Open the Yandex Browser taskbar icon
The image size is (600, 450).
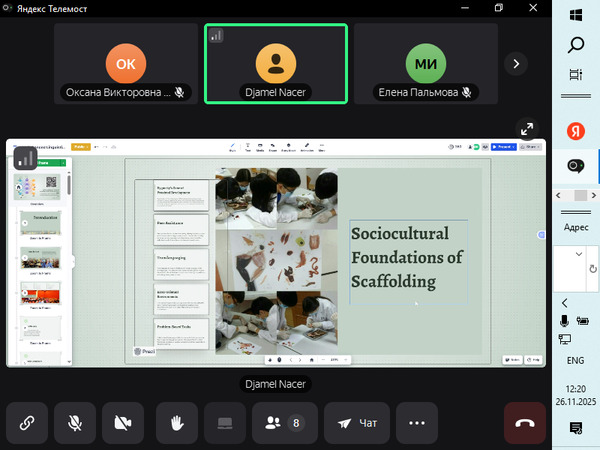pyautogui.click(x=576, y=131)
